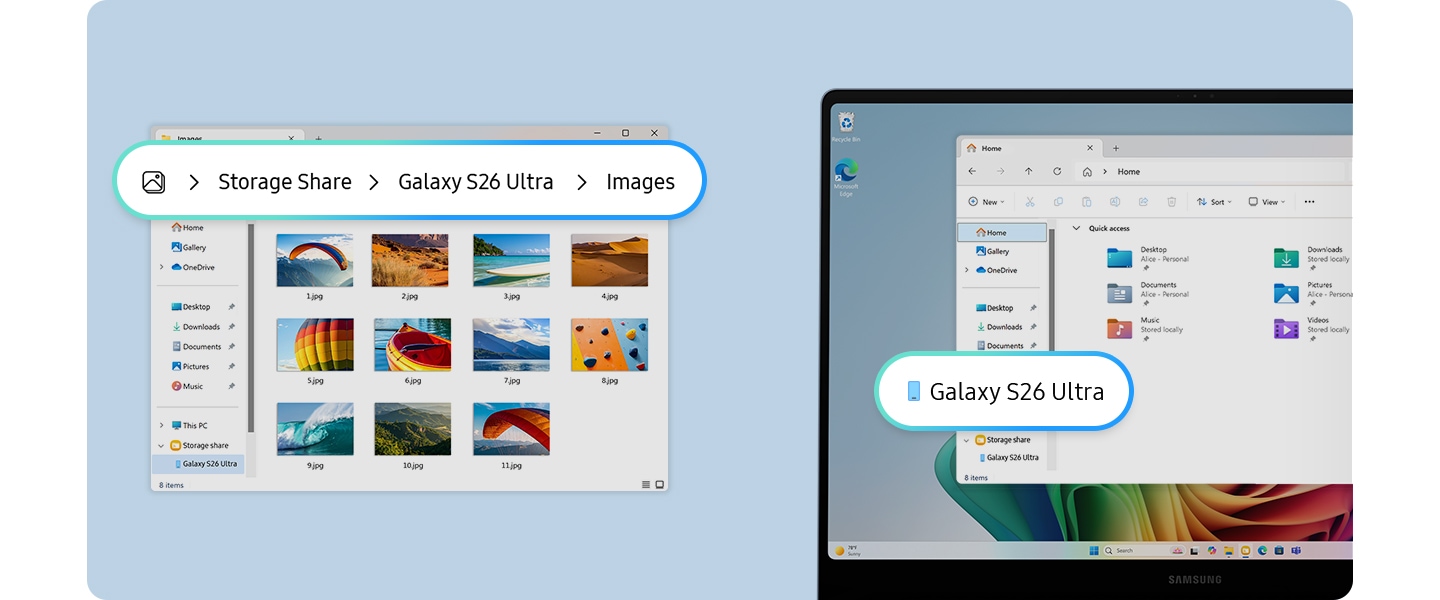Open the weather widget on the taskbar
Screen dimensions: 1440x600
tap(848, 551)
